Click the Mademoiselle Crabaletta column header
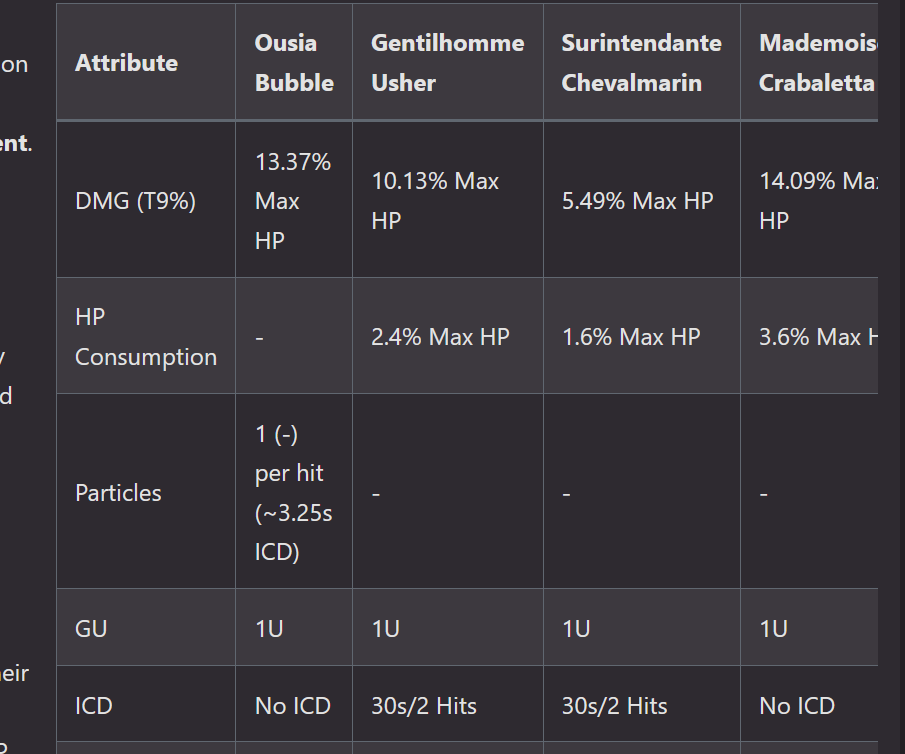This screenshot has width=905, height=754. click(816, 63)
